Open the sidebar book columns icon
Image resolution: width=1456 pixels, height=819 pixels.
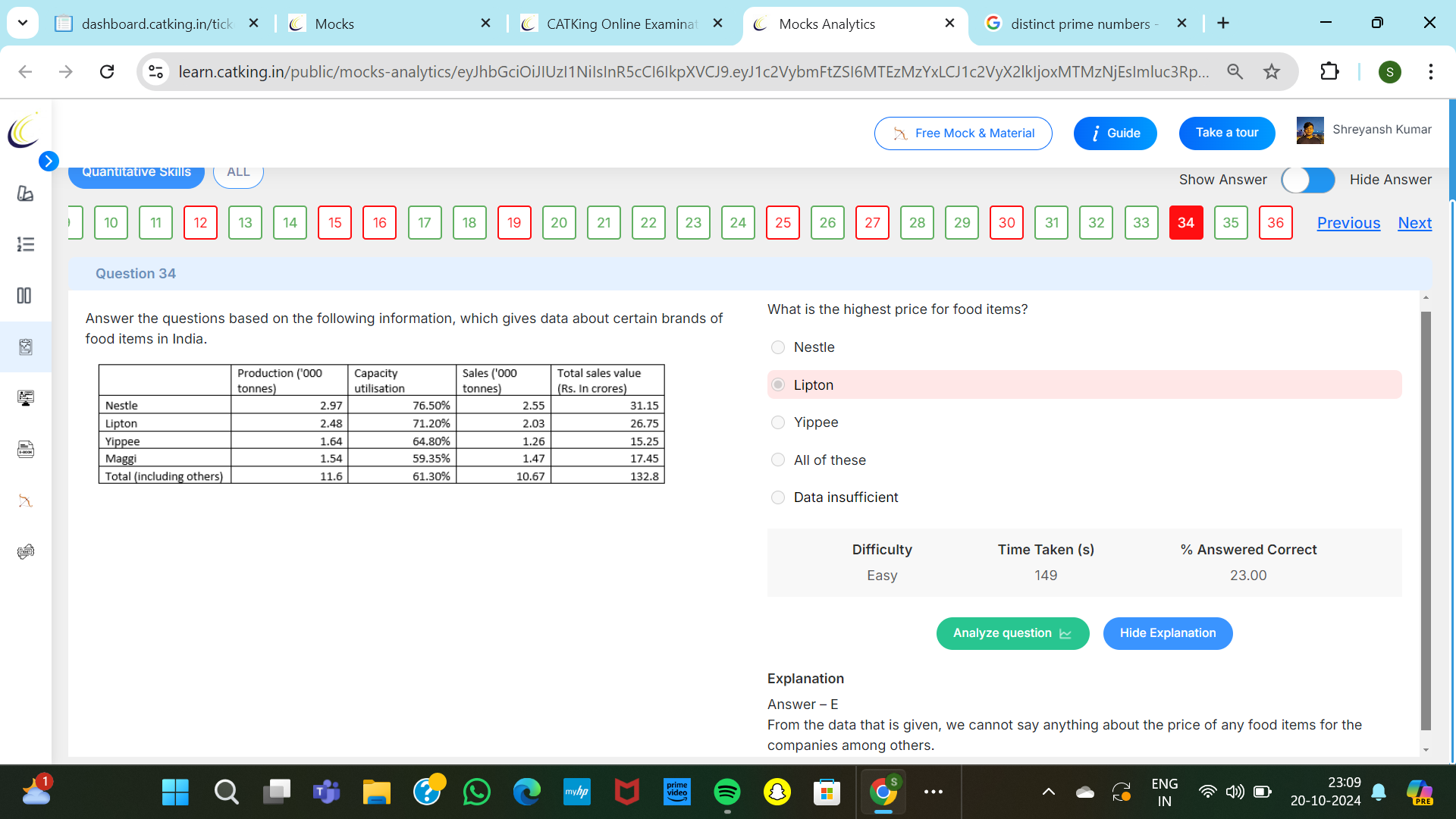coord(25,296)
